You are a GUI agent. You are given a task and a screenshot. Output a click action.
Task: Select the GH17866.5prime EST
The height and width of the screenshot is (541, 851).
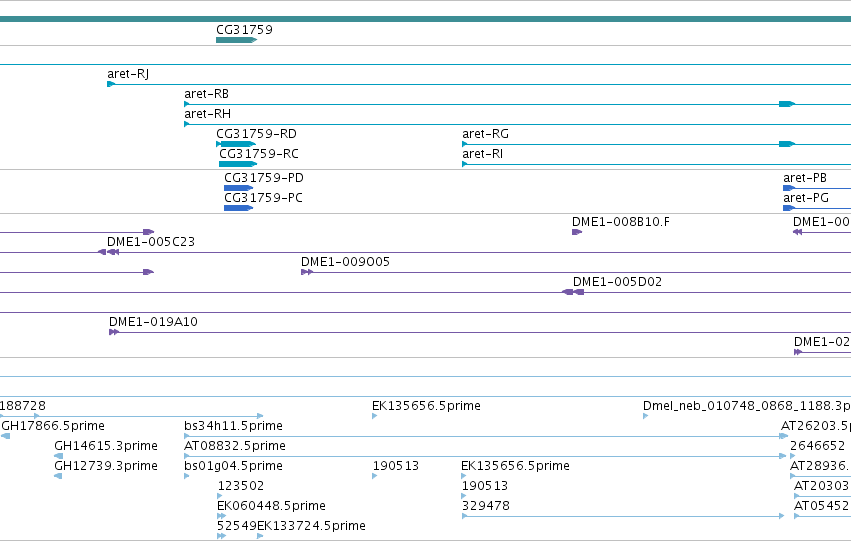(x=53, y=426)
